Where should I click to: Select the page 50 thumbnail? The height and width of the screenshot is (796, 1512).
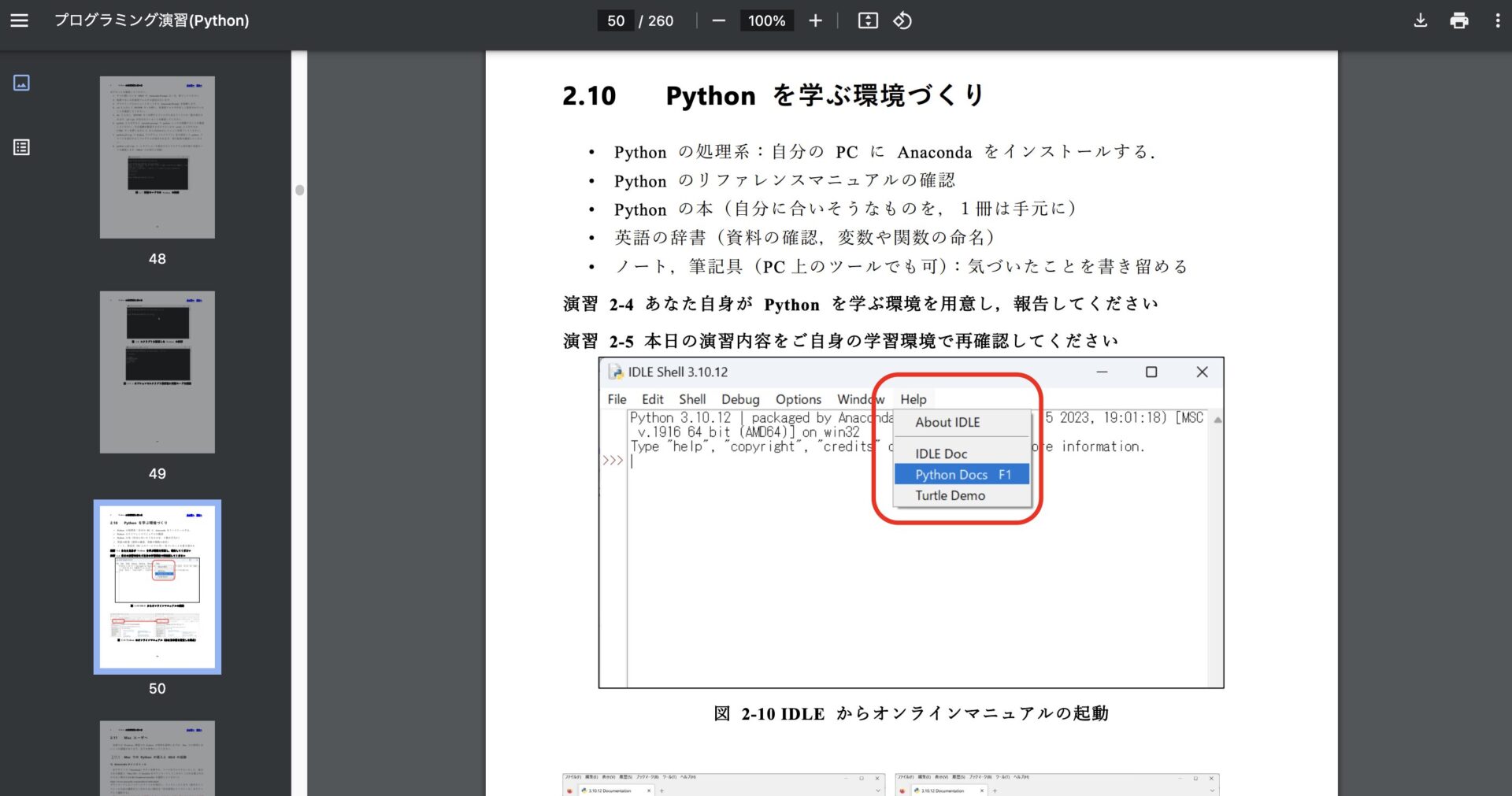[157, 587]
